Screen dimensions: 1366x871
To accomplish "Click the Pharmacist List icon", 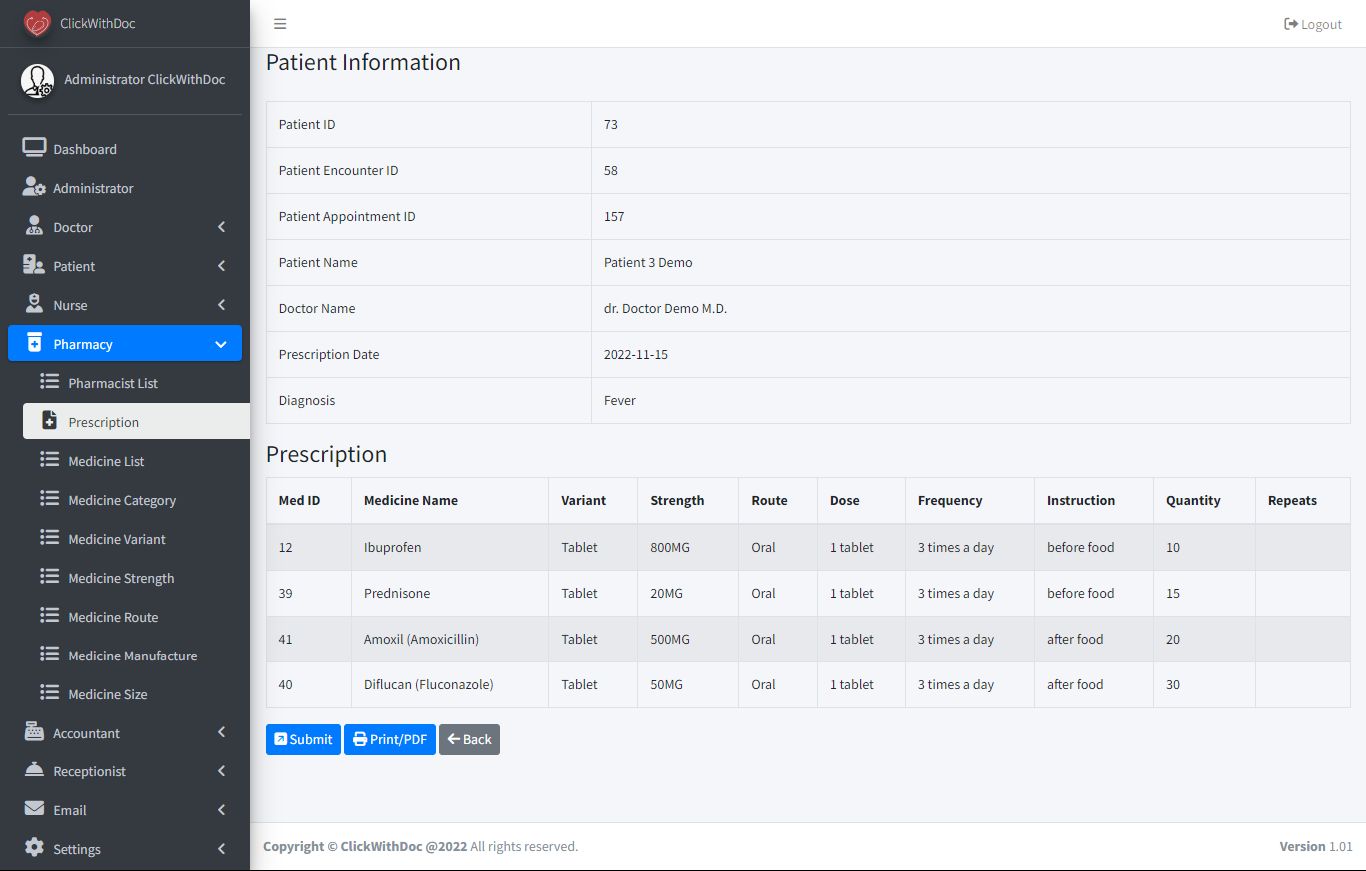I will pyautogui.click(x=49, y=383).
